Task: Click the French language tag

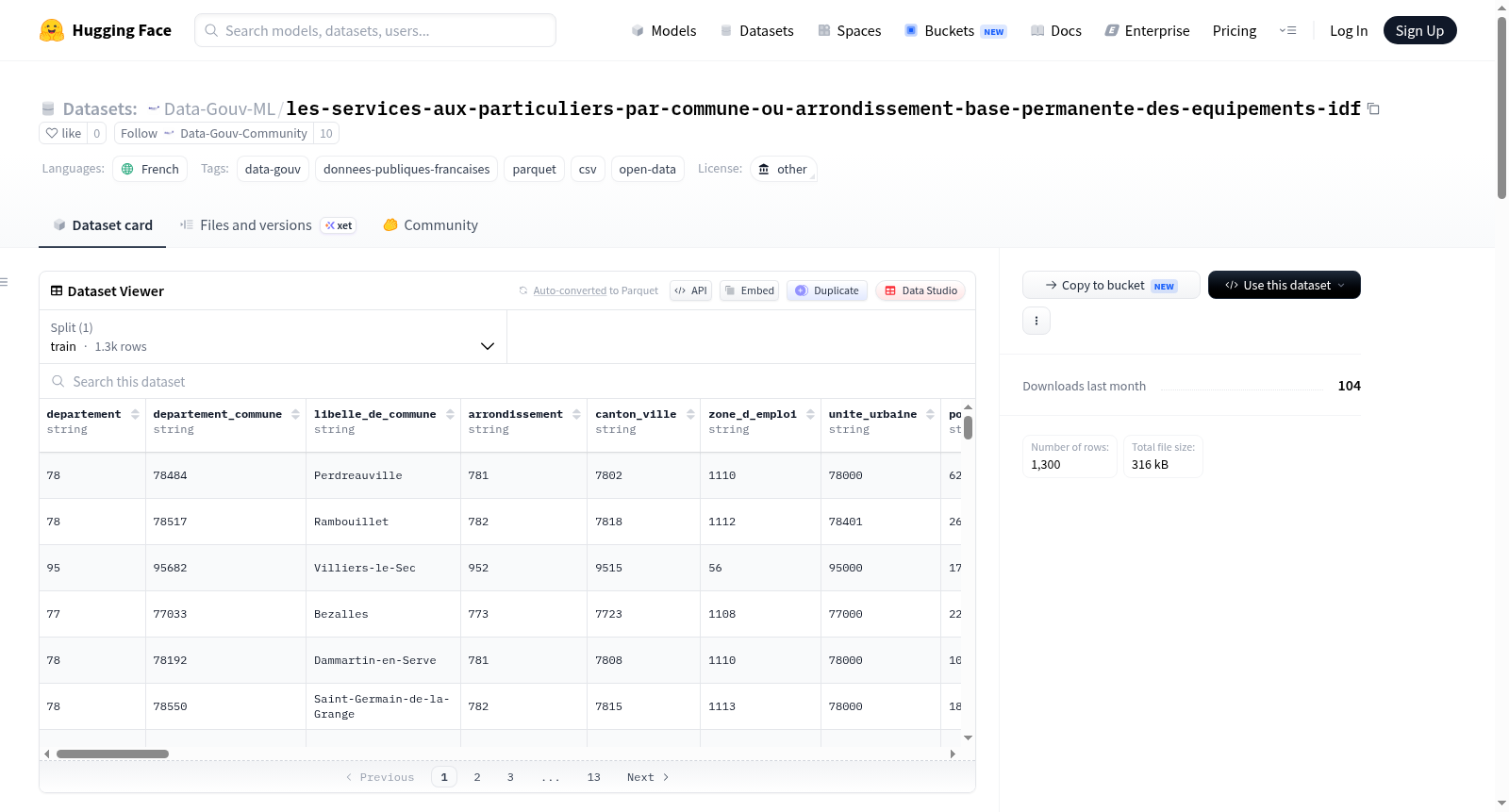Action: pos(150,169)
